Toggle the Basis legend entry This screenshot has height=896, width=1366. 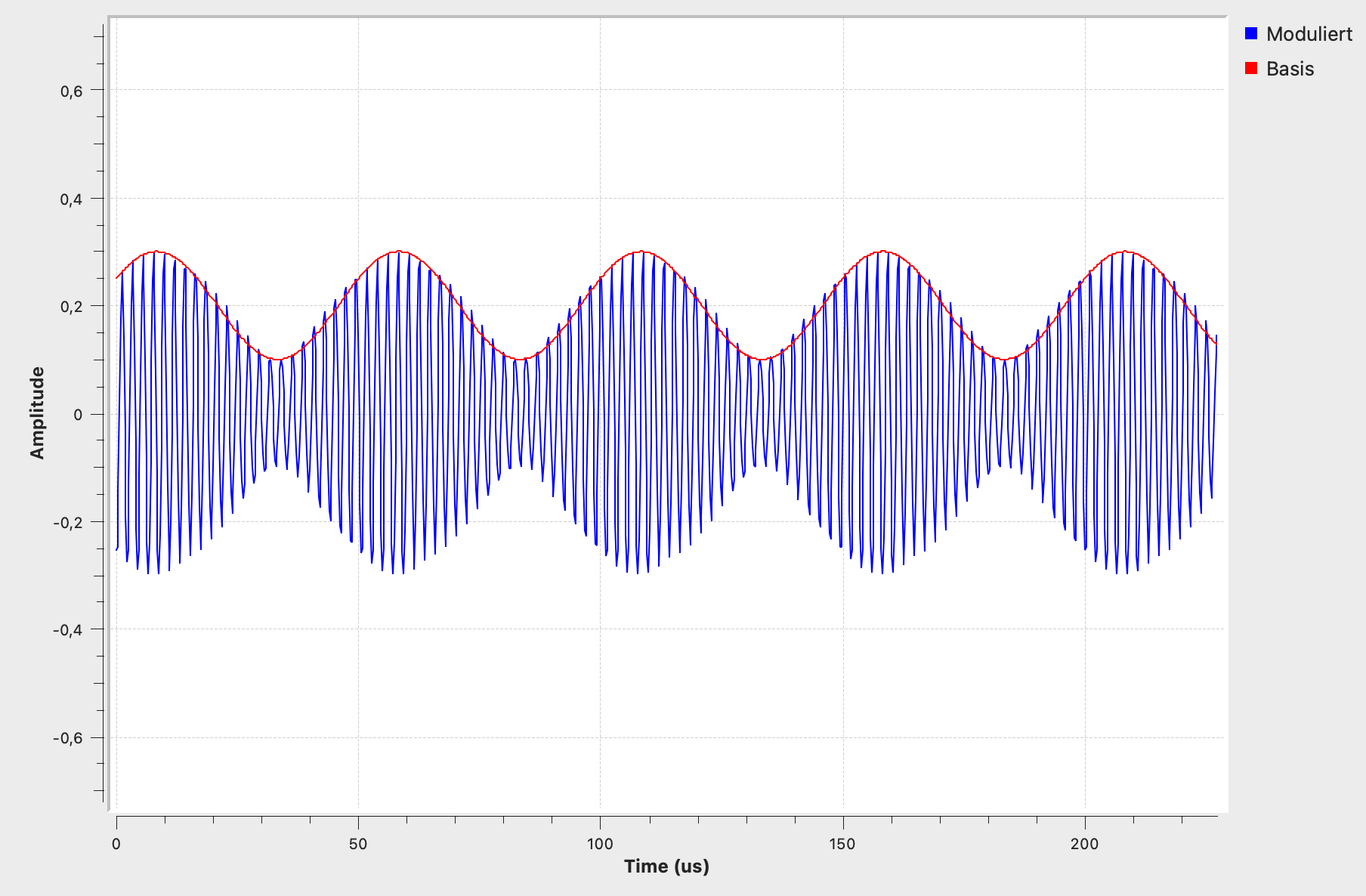tap(1280, 69)
